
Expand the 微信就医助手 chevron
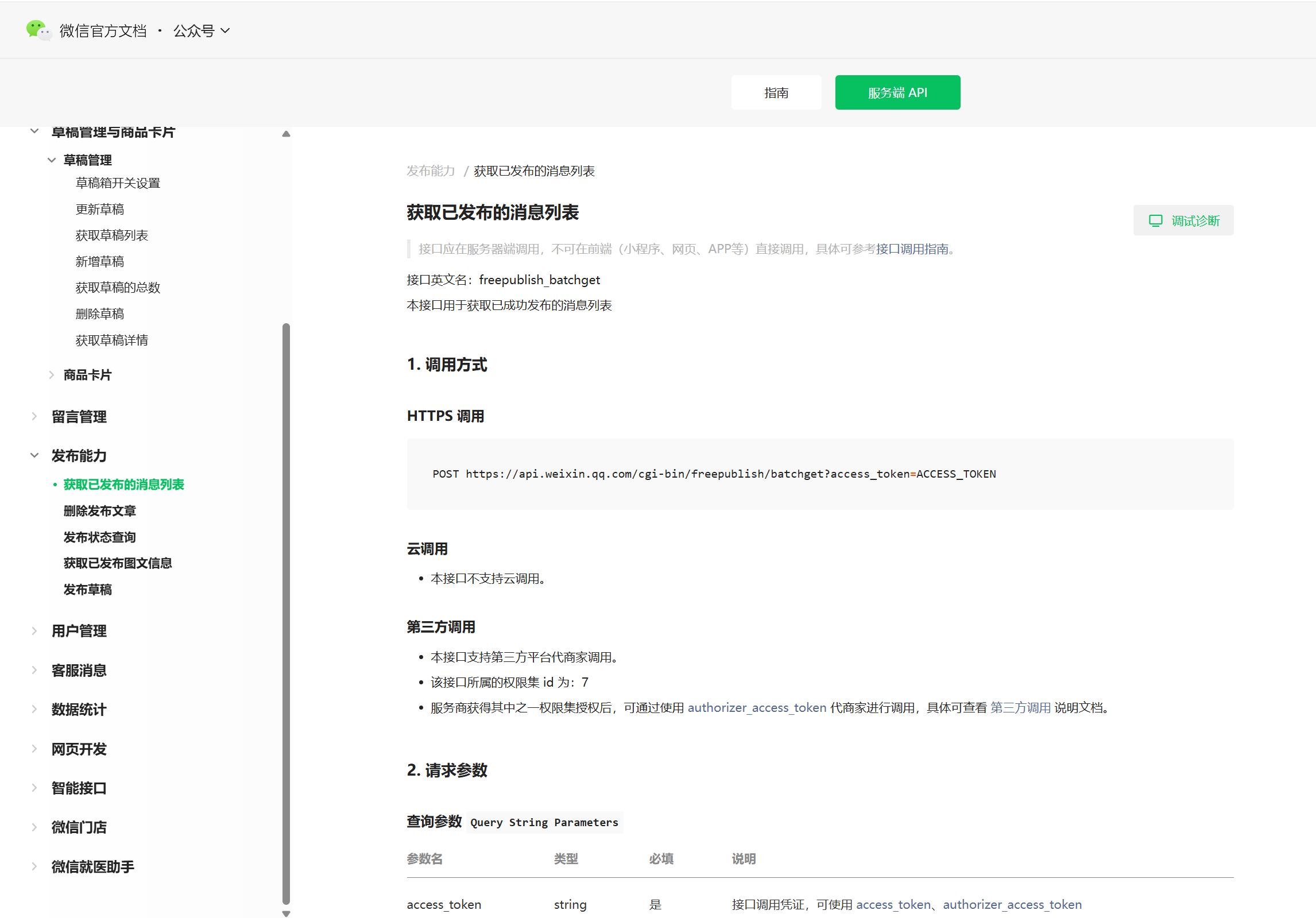pyautogui.click(x=34, y=866)
